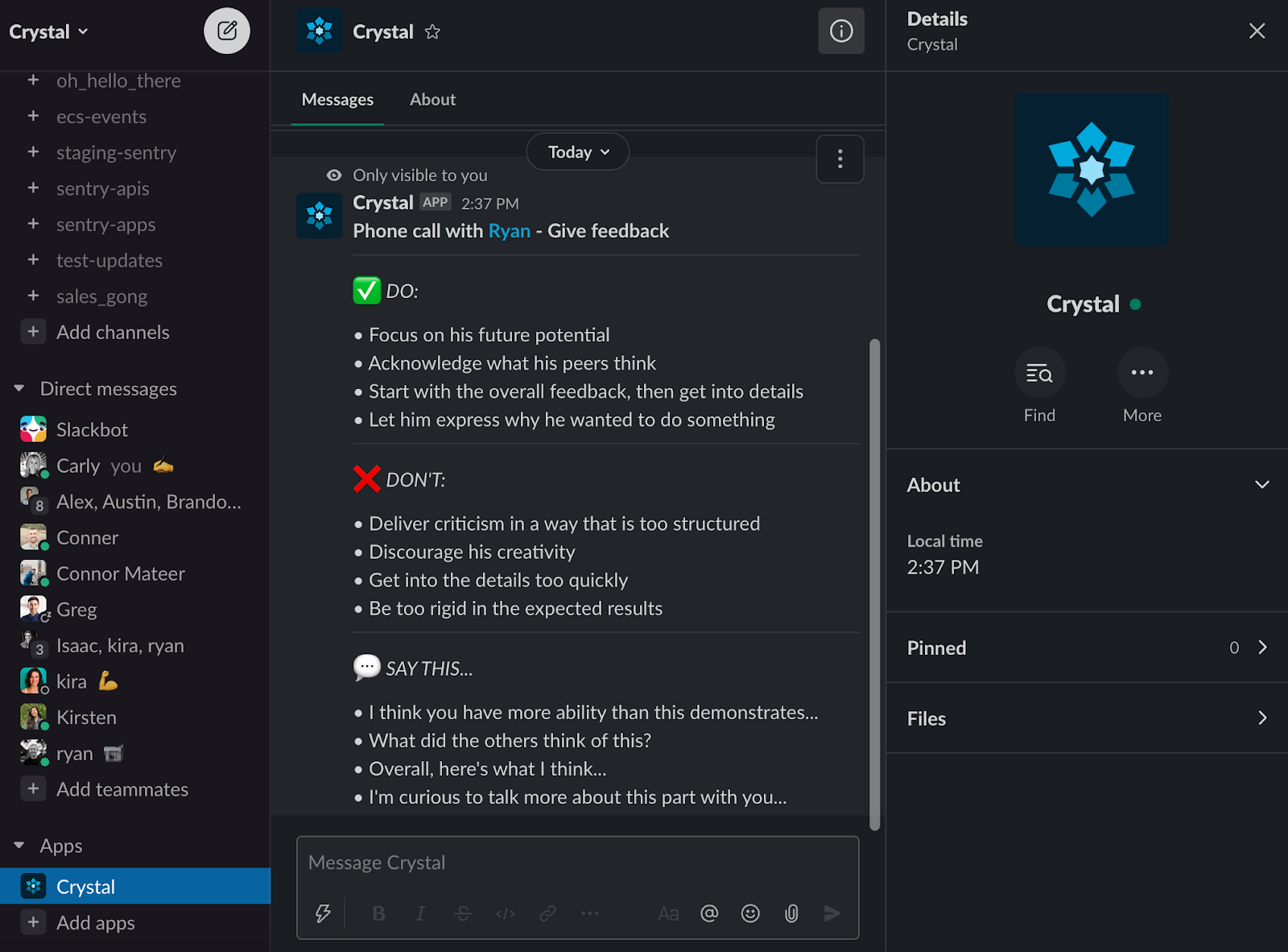Insert a link in the composer
The width and height of the screenshot is (1288, 952).
click(x=547, y=913)
